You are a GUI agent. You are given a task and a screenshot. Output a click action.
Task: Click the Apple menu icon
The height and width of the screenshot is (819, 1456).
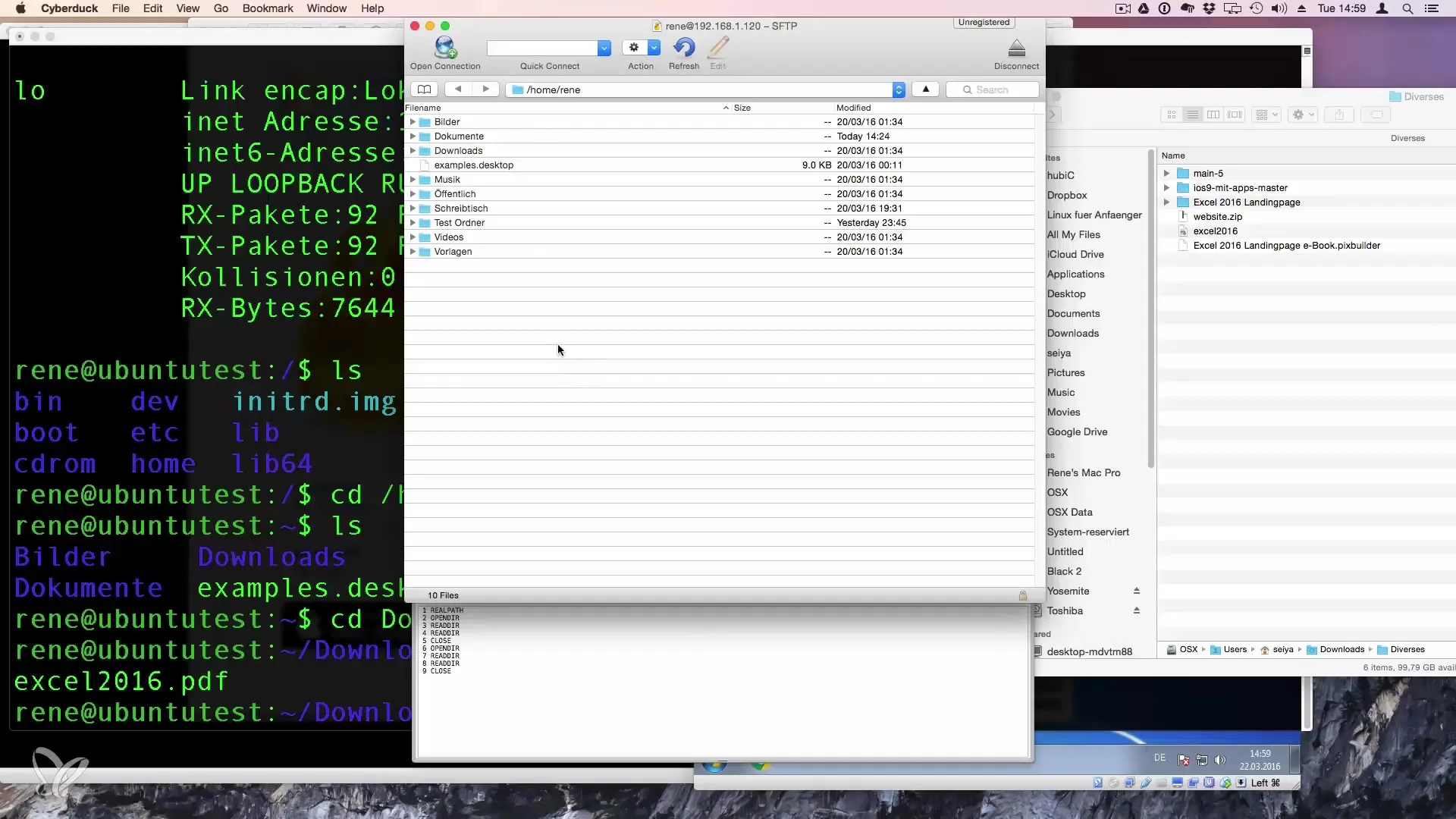coord(20,8)
